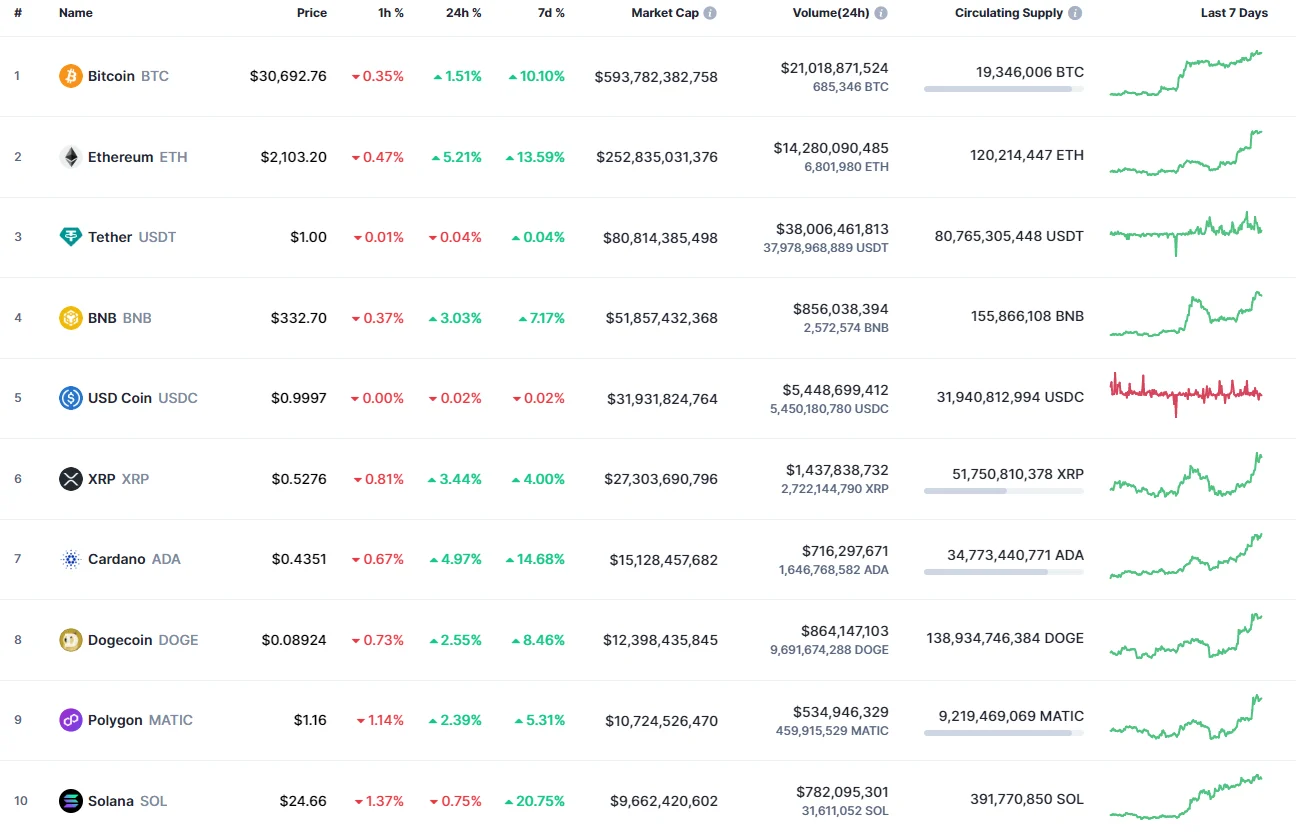Sort listings by 7d % change
Viewport: 1296px width, 837px height.
(551, 13)
